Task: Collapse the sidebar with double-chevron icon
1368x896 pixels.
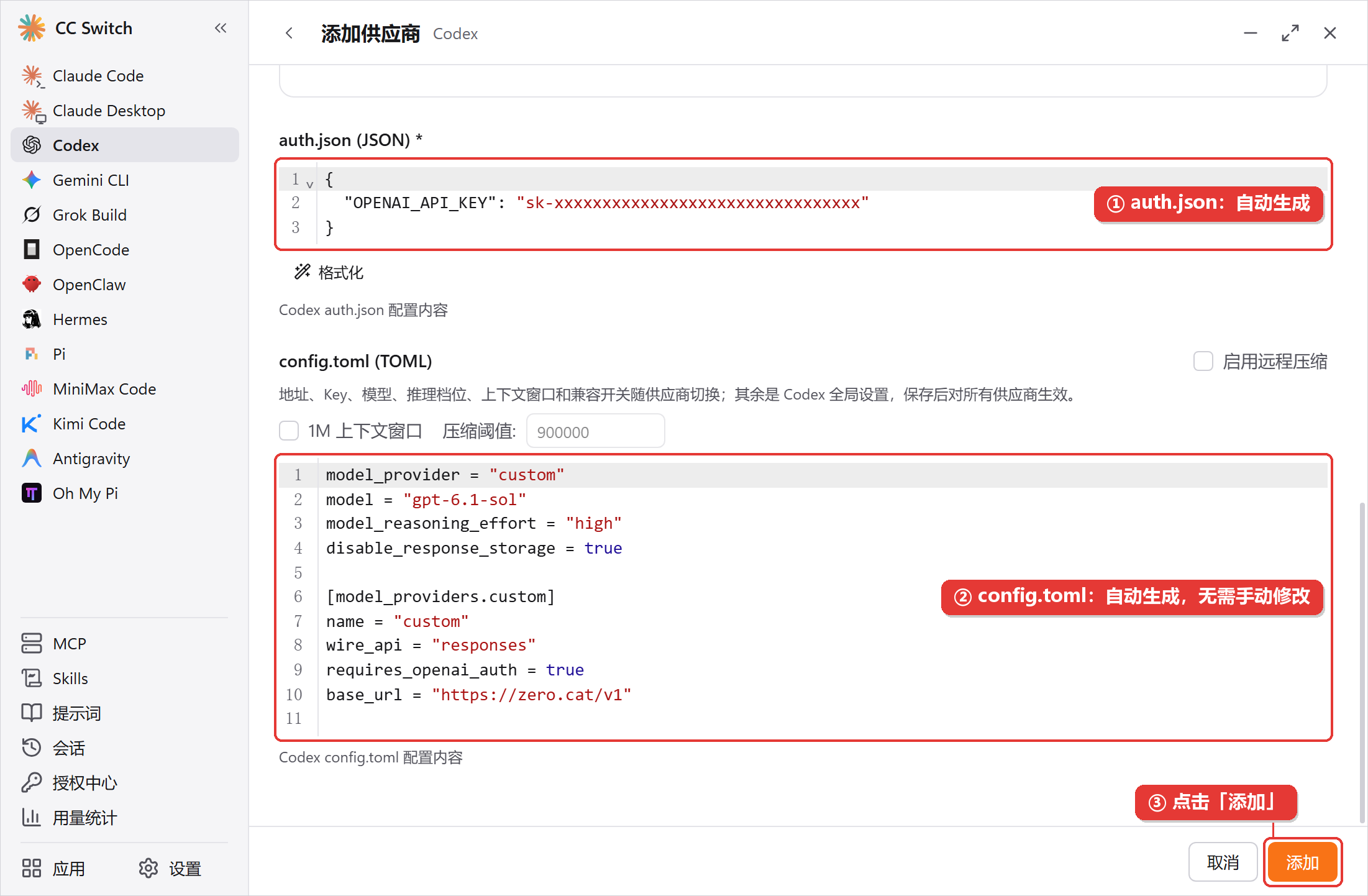Action: (221, 28)
